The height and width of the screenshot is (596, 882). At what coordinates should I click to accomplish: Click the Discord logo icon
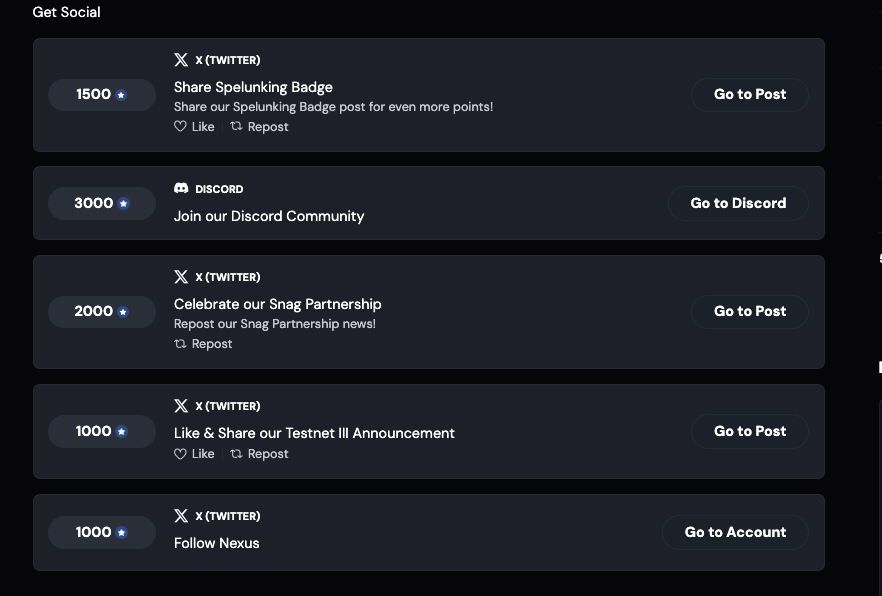(181, 188)
